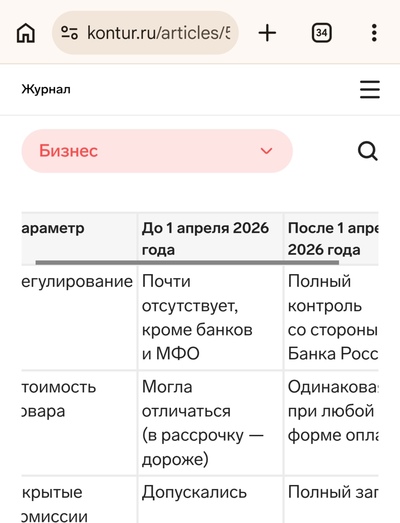Select the 'Стоимость товара' row label

click(x=59, y=399)
